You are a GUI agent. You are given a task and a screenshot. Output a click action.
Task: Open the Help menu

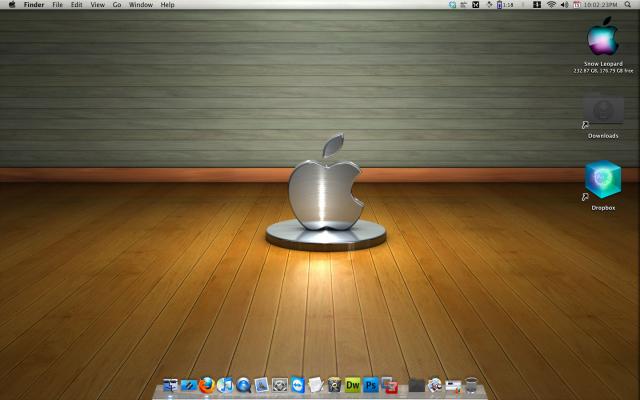point(167,5)
